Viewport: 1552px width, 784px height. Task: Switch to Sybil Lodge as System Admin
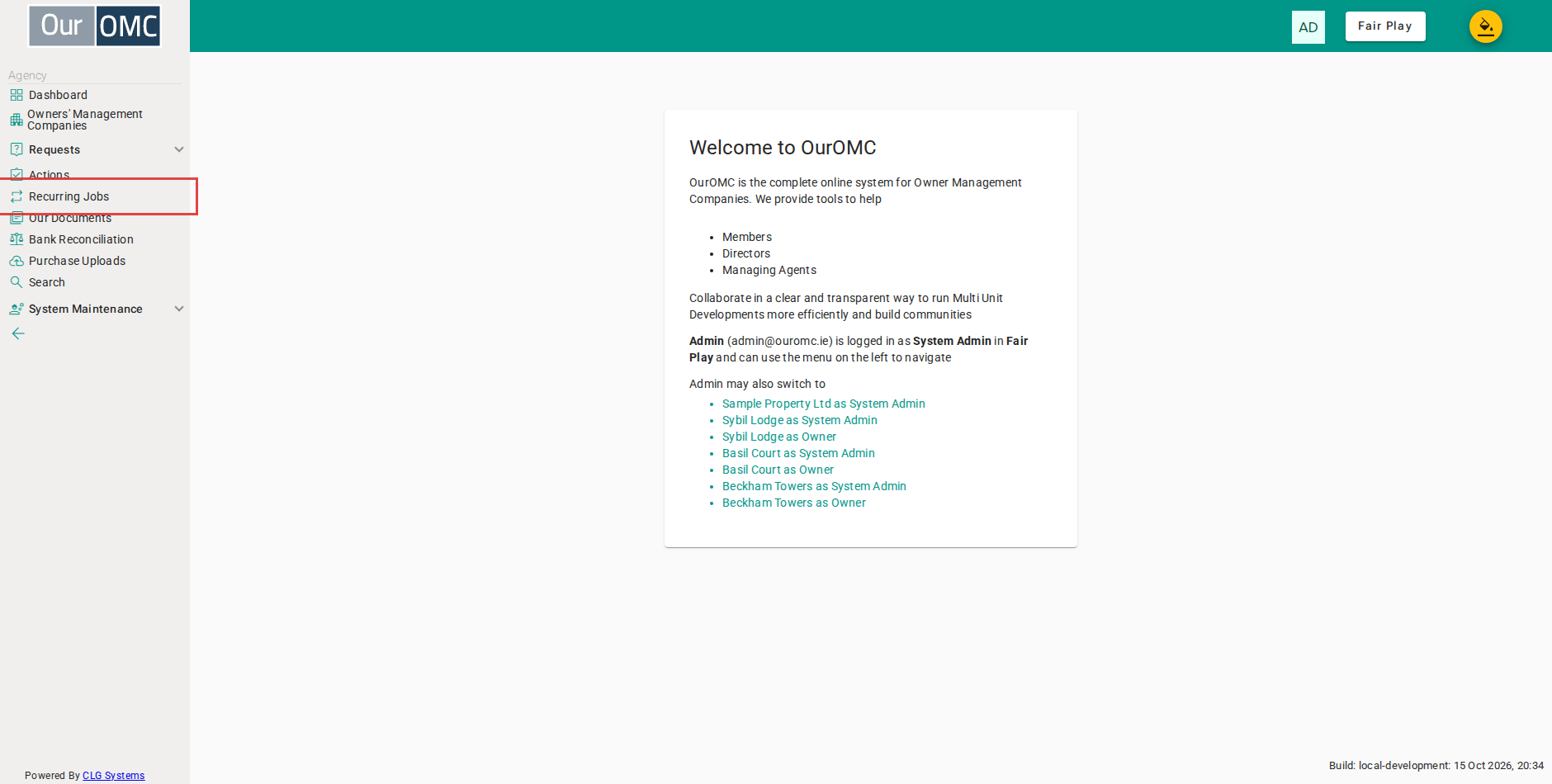pos(799,420)
